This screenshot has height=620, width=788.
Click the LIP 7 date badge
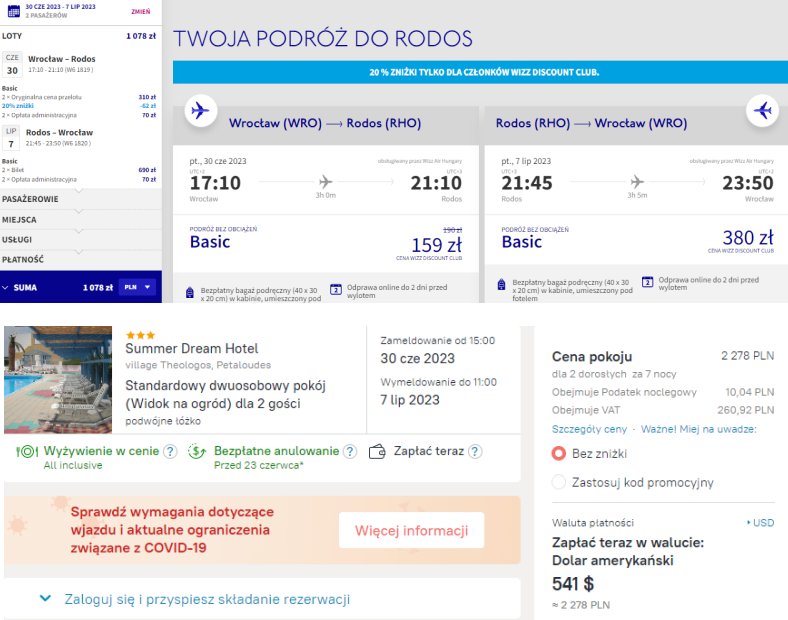(x=11, y=138)
